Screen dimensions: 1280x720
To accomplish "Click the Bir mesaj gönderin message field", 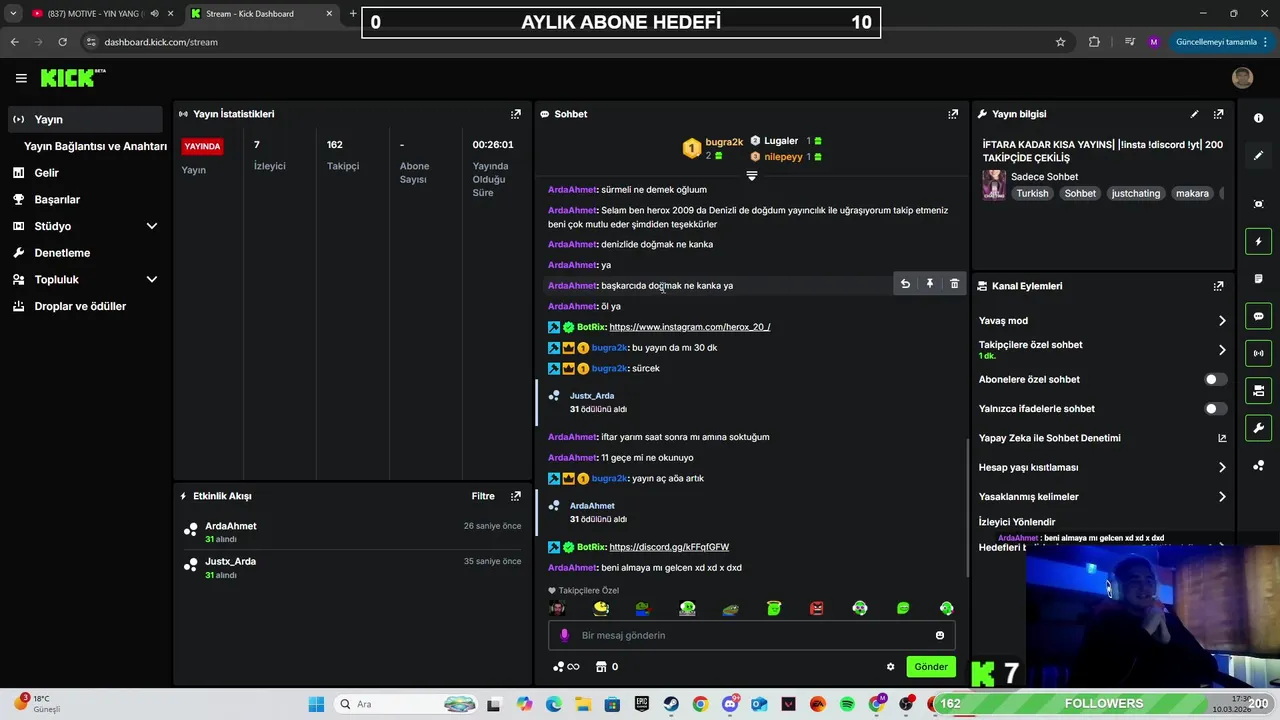I will pos(751,635).
